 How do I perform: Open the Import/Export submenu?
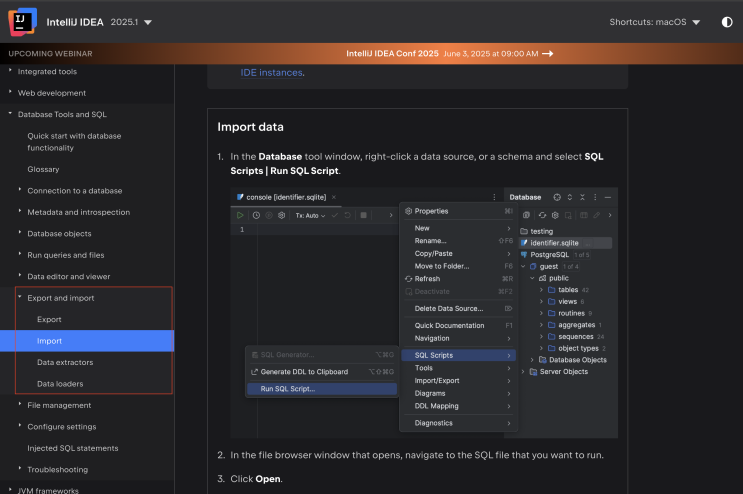pos(459,380)
